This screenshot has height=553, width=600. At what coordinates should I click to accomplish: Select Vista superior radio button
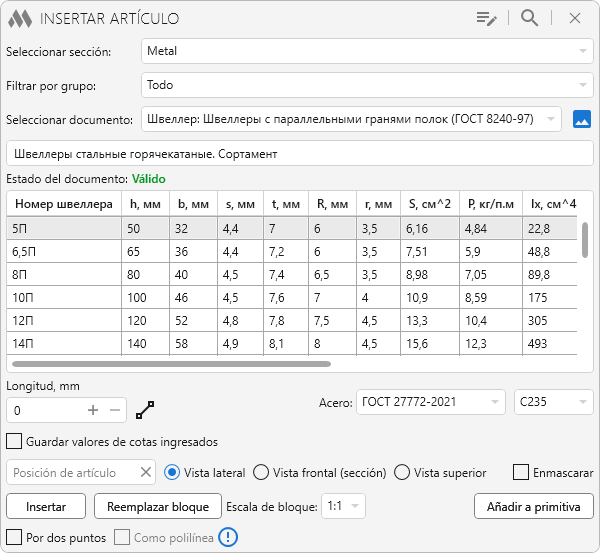[x=402, y=472]
